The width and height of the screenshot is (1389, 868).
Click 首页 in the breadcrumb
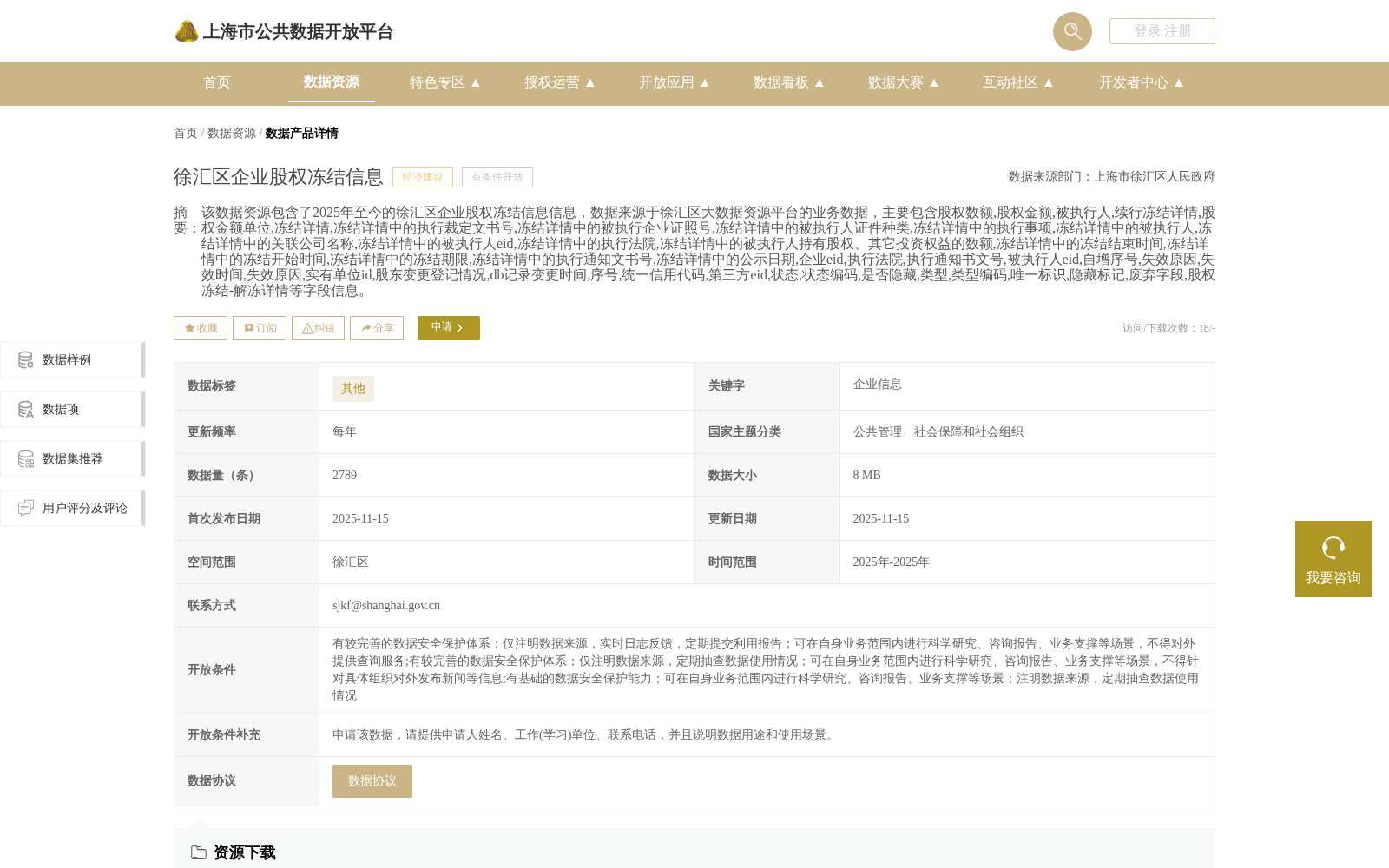[x=186, y=134]
